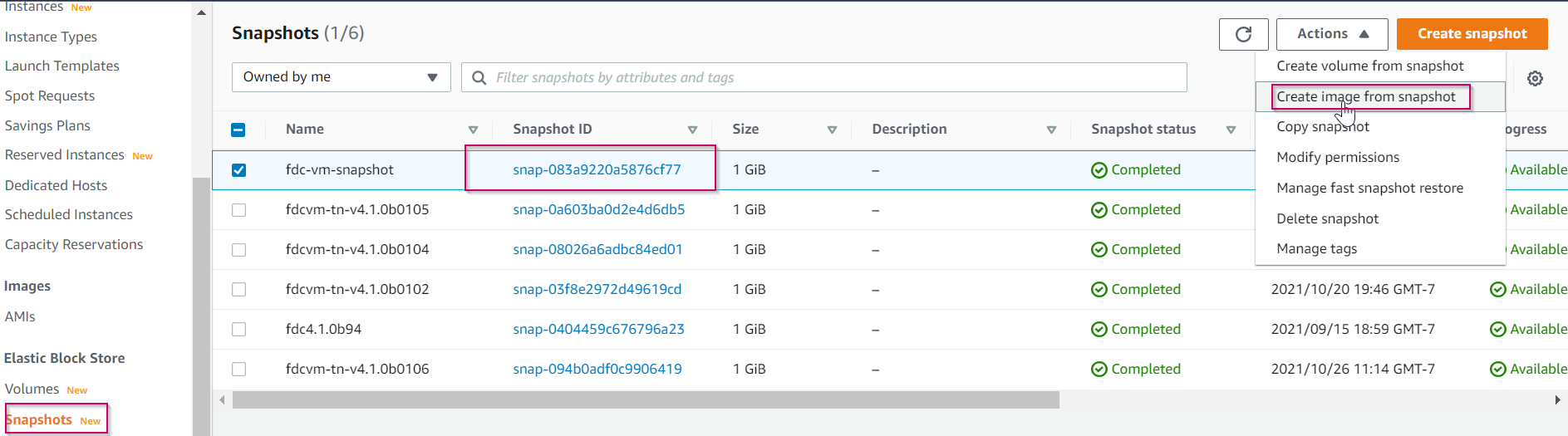The width and height of the screenshot is (1568, 436).
Task: Open the settings gear preferences icon
Action: pos(1535,78)
